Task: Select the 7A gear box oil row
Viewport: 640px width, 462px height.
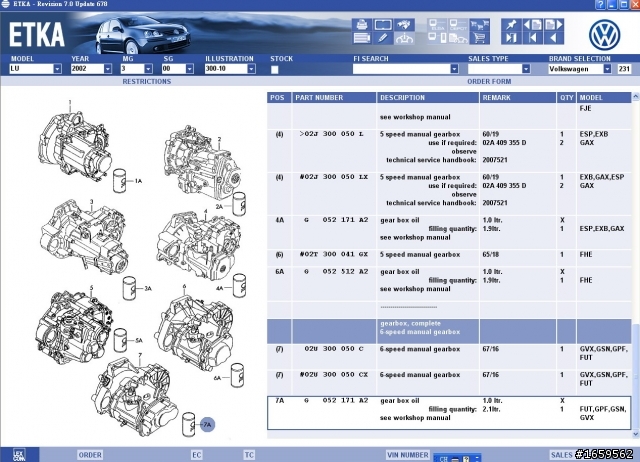Action: pos(449,412)
